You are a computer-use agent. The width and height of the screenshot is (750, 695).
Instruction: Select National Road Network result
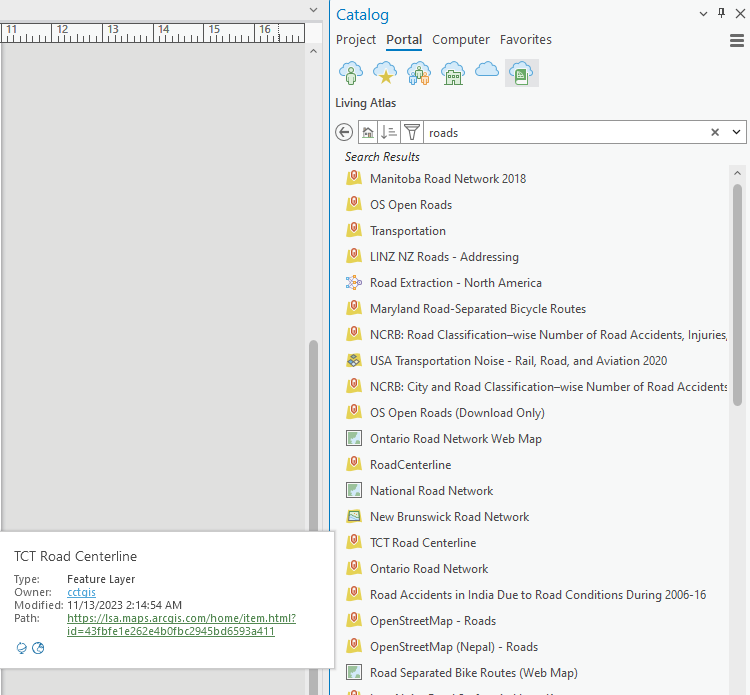(431, 491)
